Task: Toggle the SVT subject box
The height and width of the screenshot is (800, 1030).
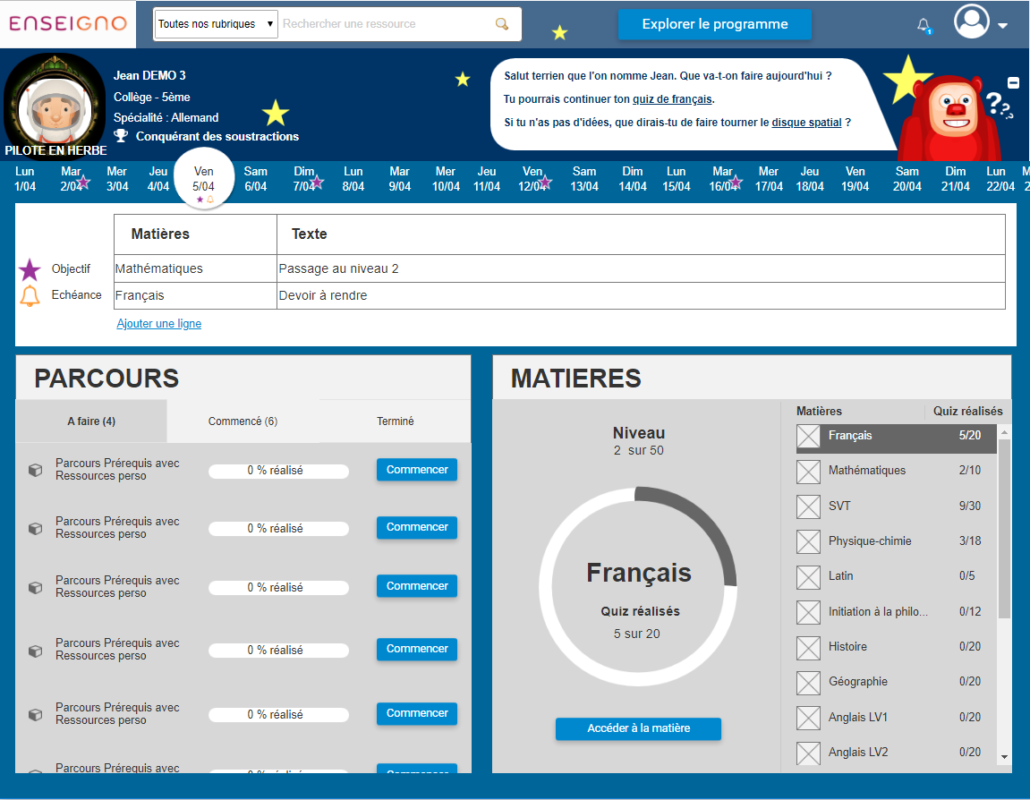Action: pos(807,507)
